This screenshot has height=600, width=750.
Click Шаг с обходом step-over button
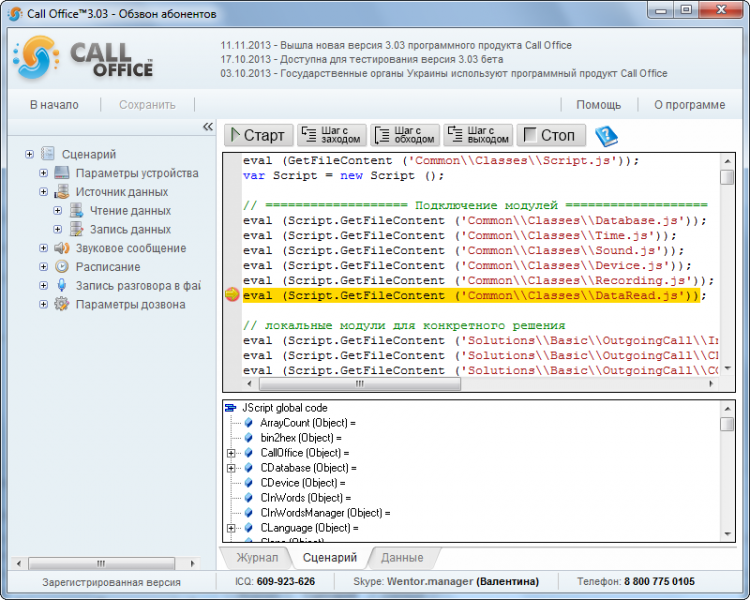pos(405,135)
